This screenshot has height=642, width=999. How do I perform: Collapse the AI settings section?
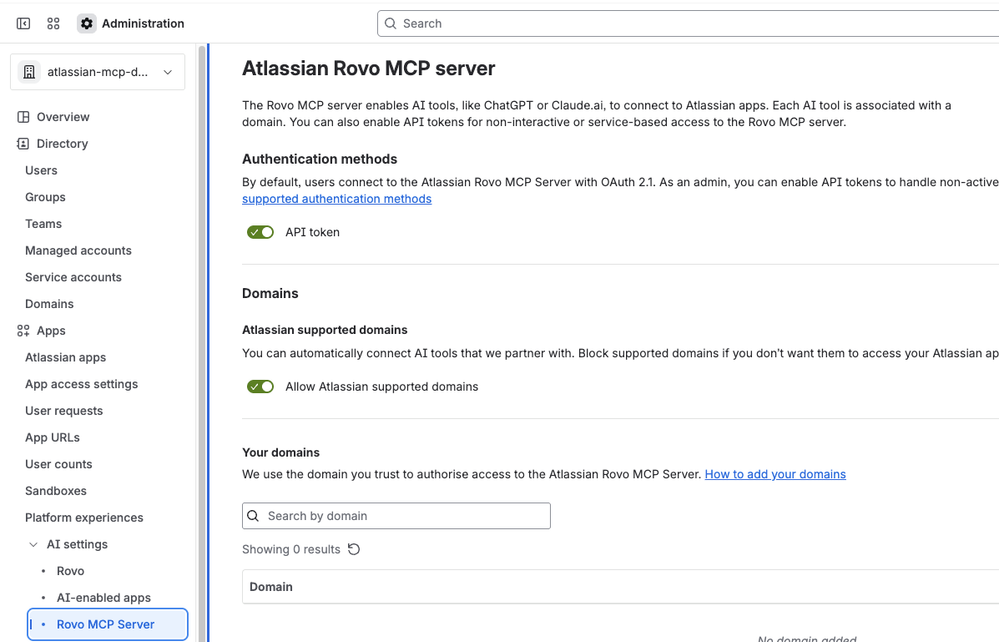(34, 544)
